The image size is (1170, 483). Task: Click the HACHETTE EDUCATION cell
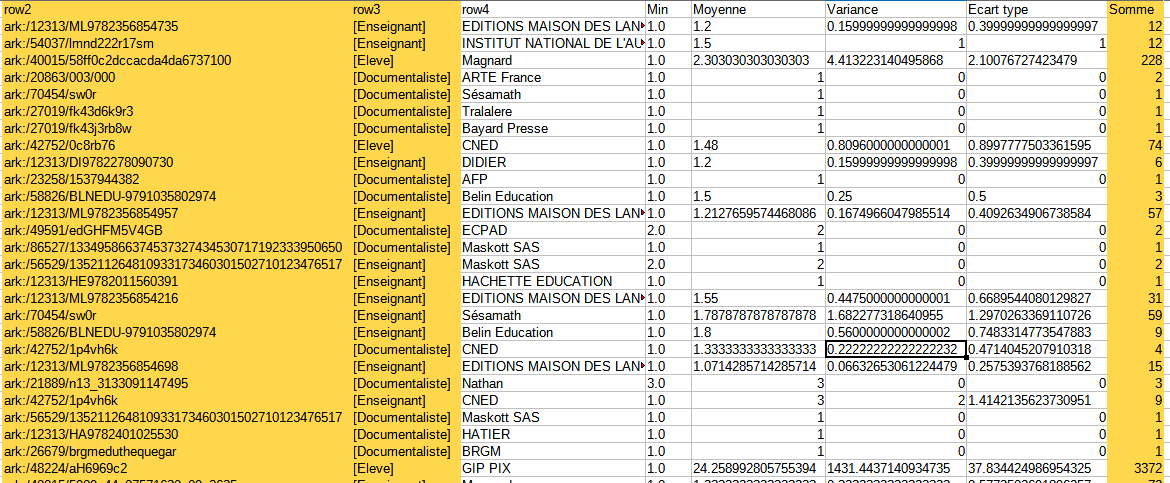click(551, 281)
